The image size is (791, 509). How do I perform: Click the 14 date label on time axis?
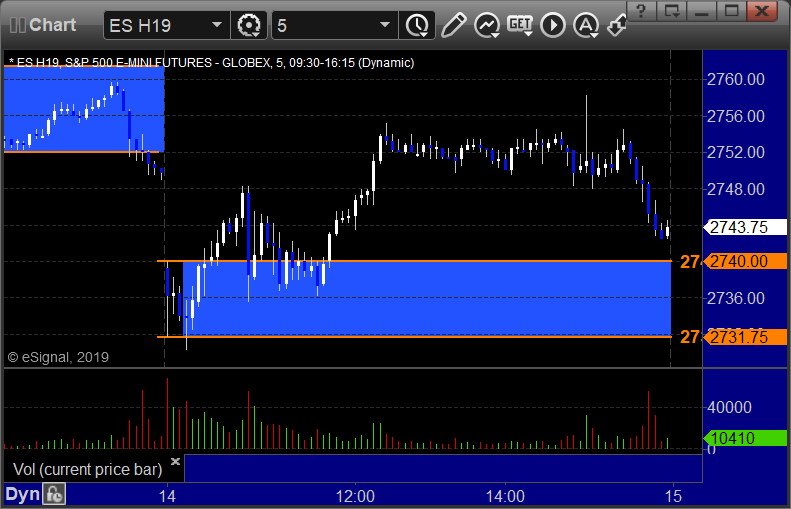(x=167, y=496)
